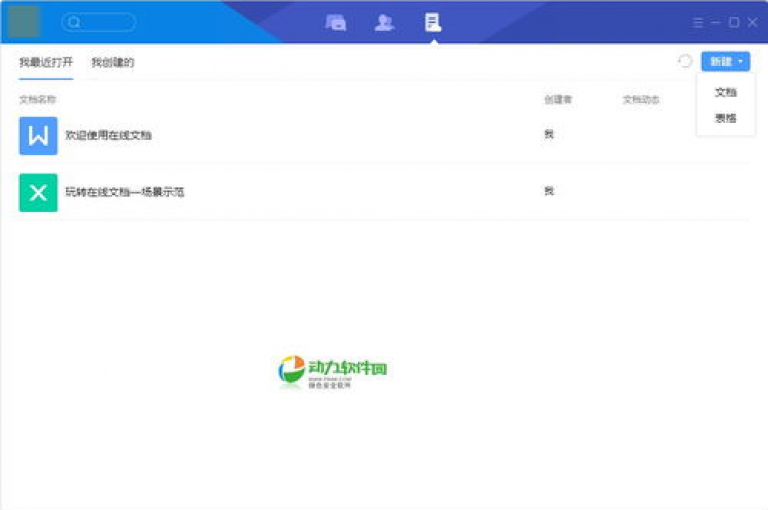Click creator 我 in 欢迎使用在线文档 row

pos(549,134)
